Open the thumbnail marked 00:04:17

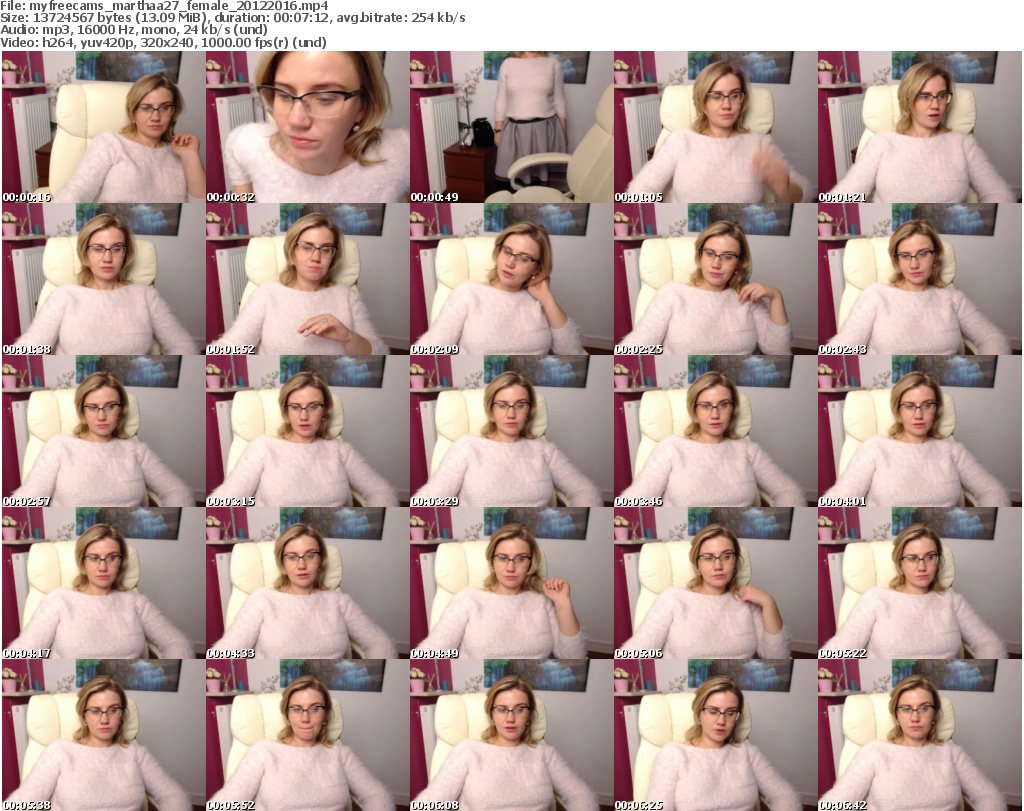[103, 583]
